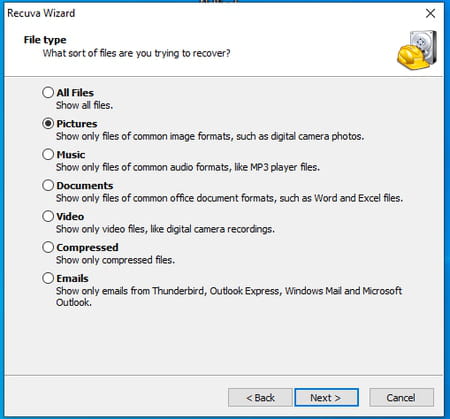Select the Video radio button
Screen dimensions: 450x419
[x=48, y=216]
